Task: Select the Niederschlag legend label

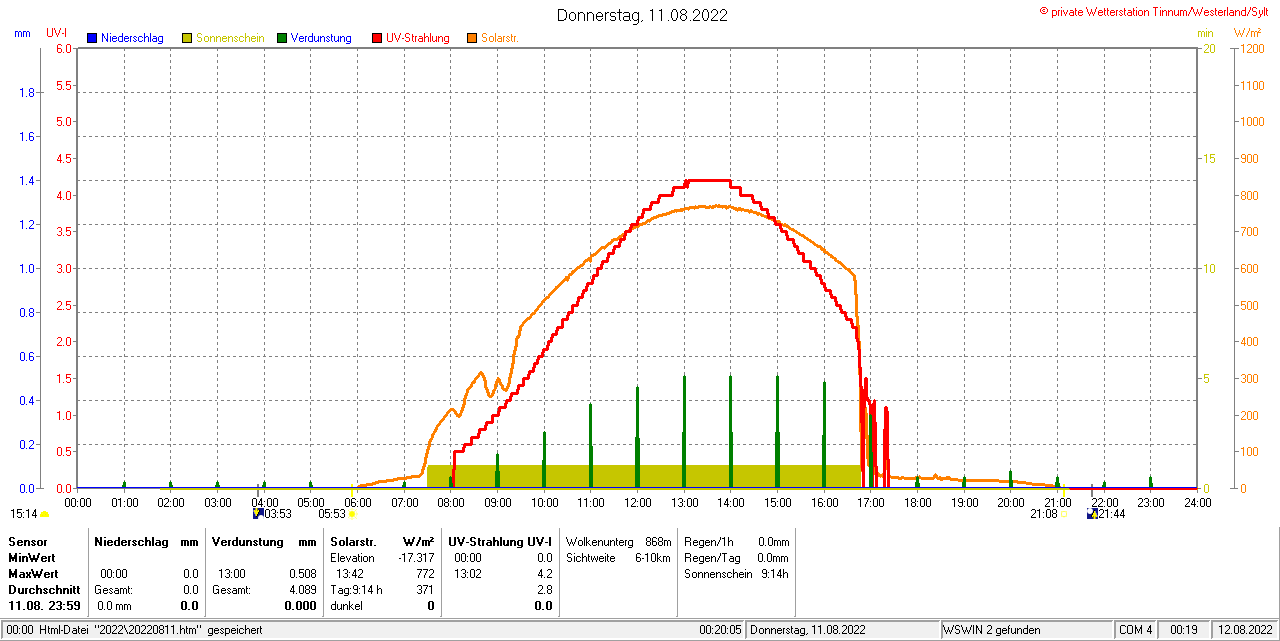Action: pyautogui.click(x=134, y=38)
